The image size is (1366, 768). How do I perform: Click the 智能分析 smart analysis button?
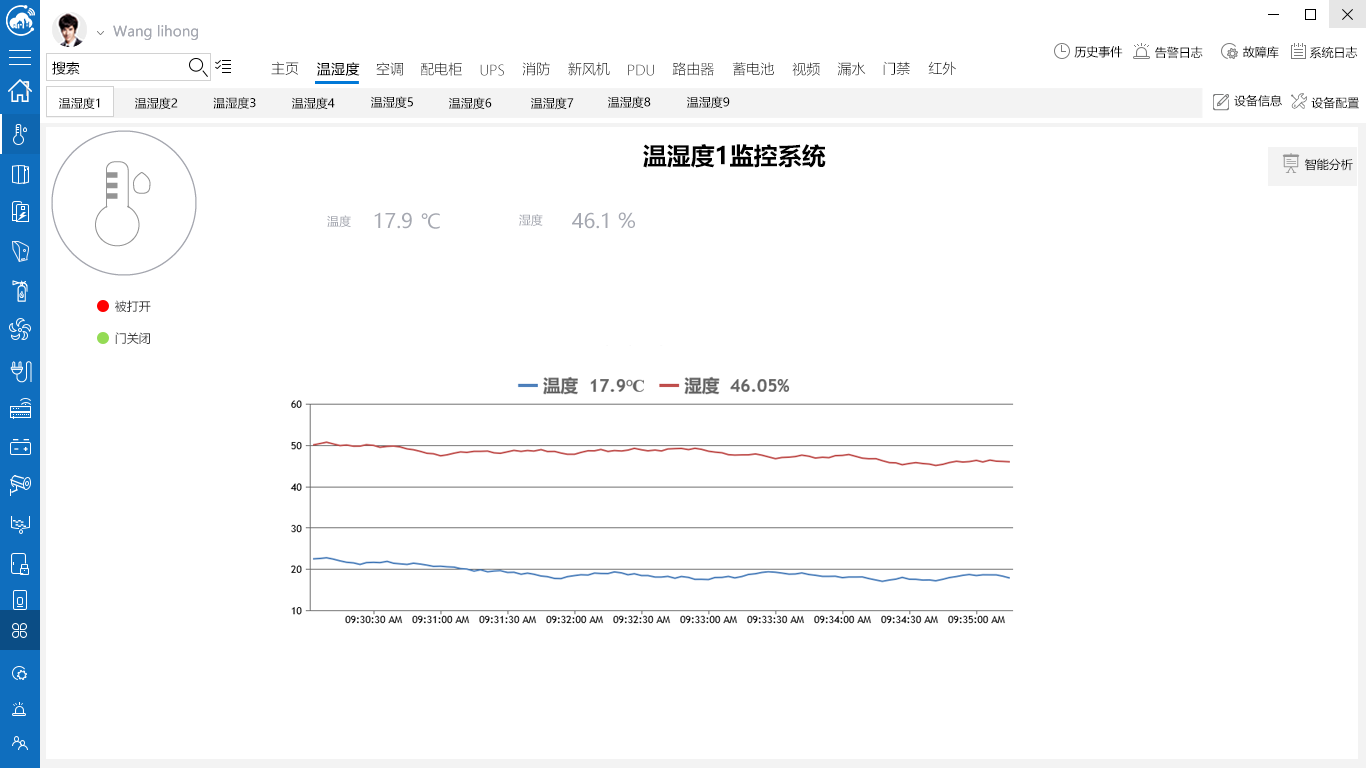click(1312, 165)
